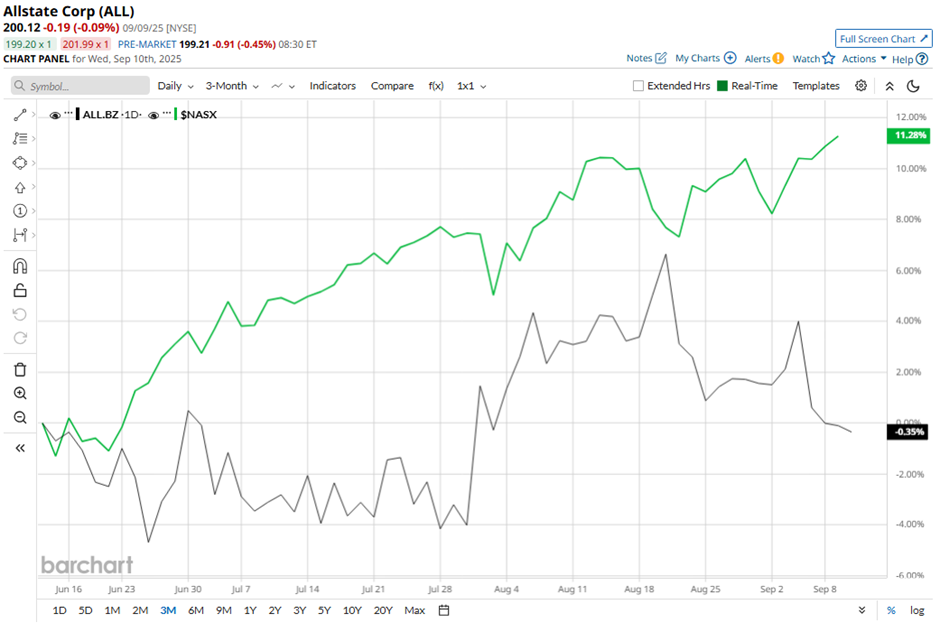Viewport: 940px width, 623px height.
Task: Collapse the chart header panel
Action: pyautogui.click(x=890, y=86)
